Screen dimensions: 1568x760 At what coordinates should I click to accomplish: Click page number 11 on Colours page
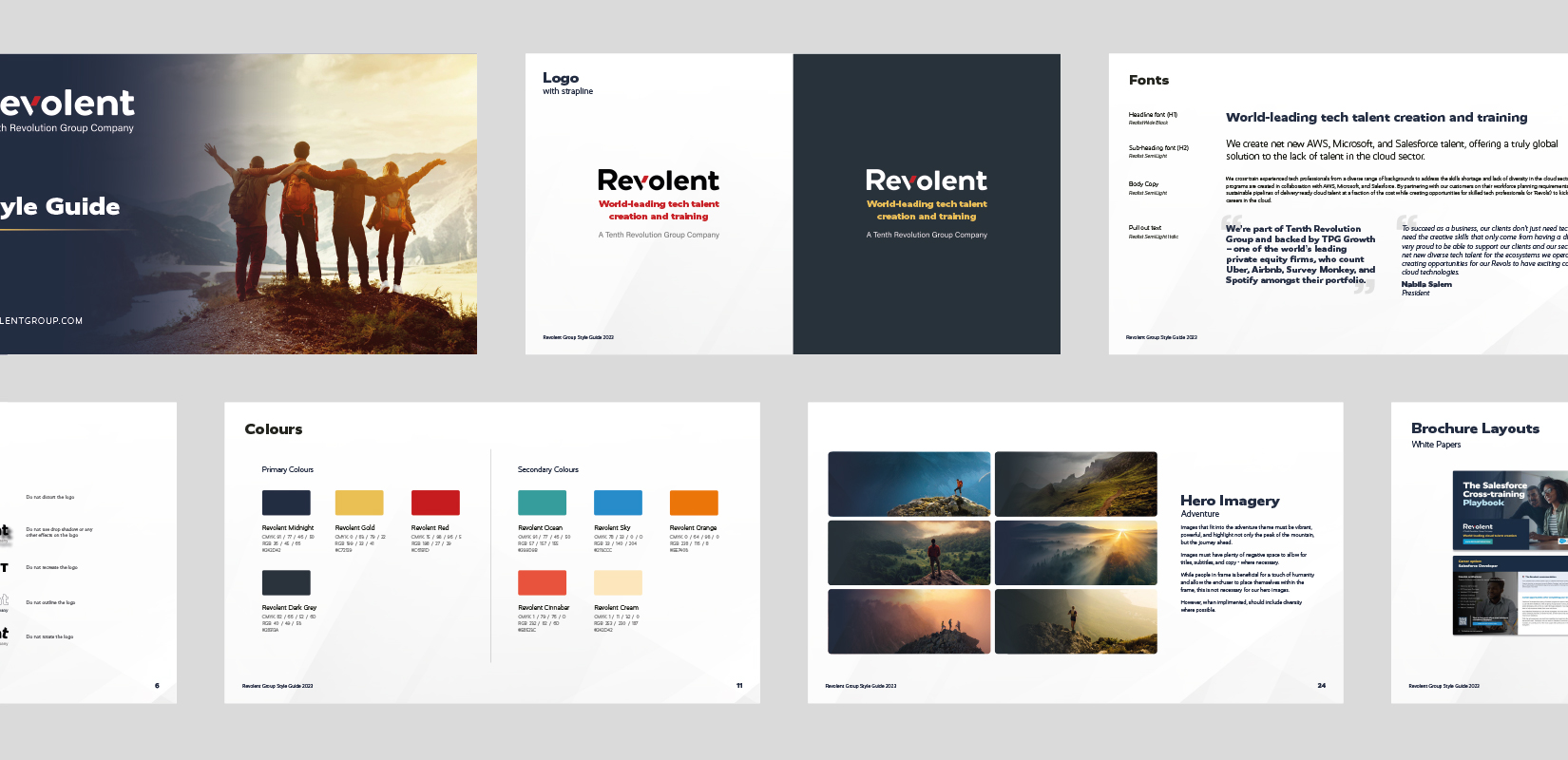(739, 685)
